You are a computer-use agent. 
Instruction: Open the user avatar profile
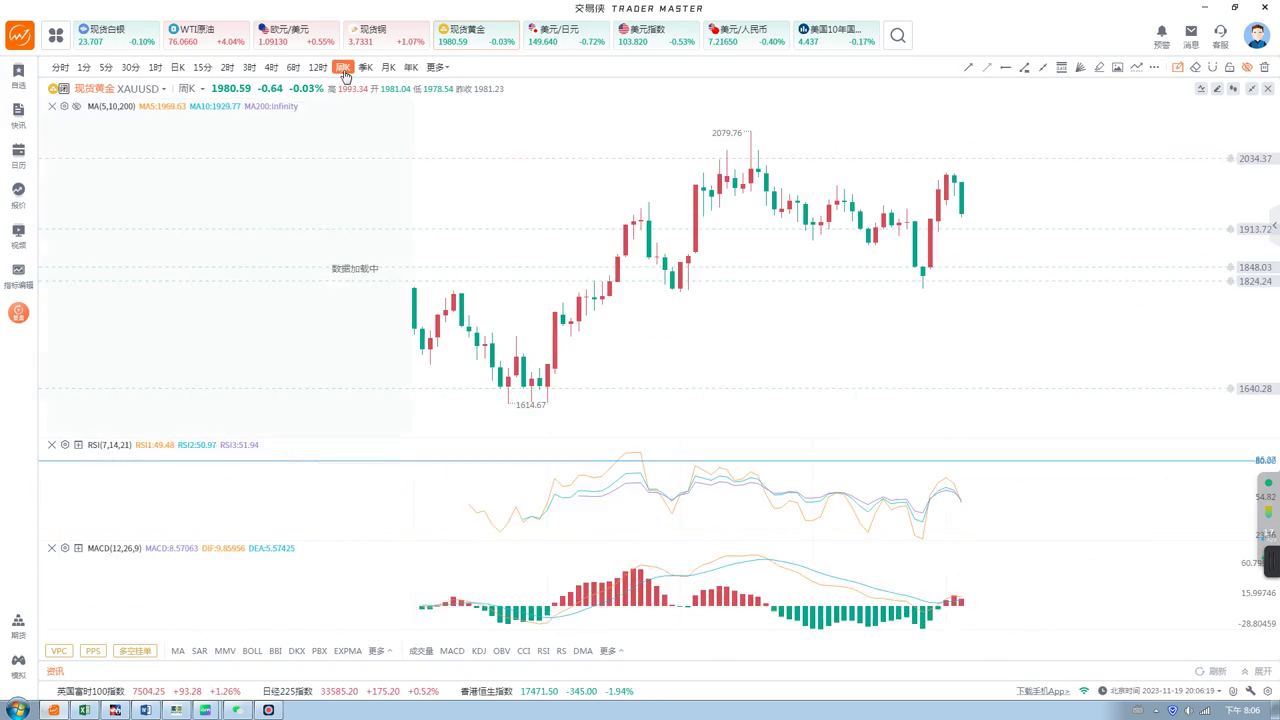tap(1257, 35)
